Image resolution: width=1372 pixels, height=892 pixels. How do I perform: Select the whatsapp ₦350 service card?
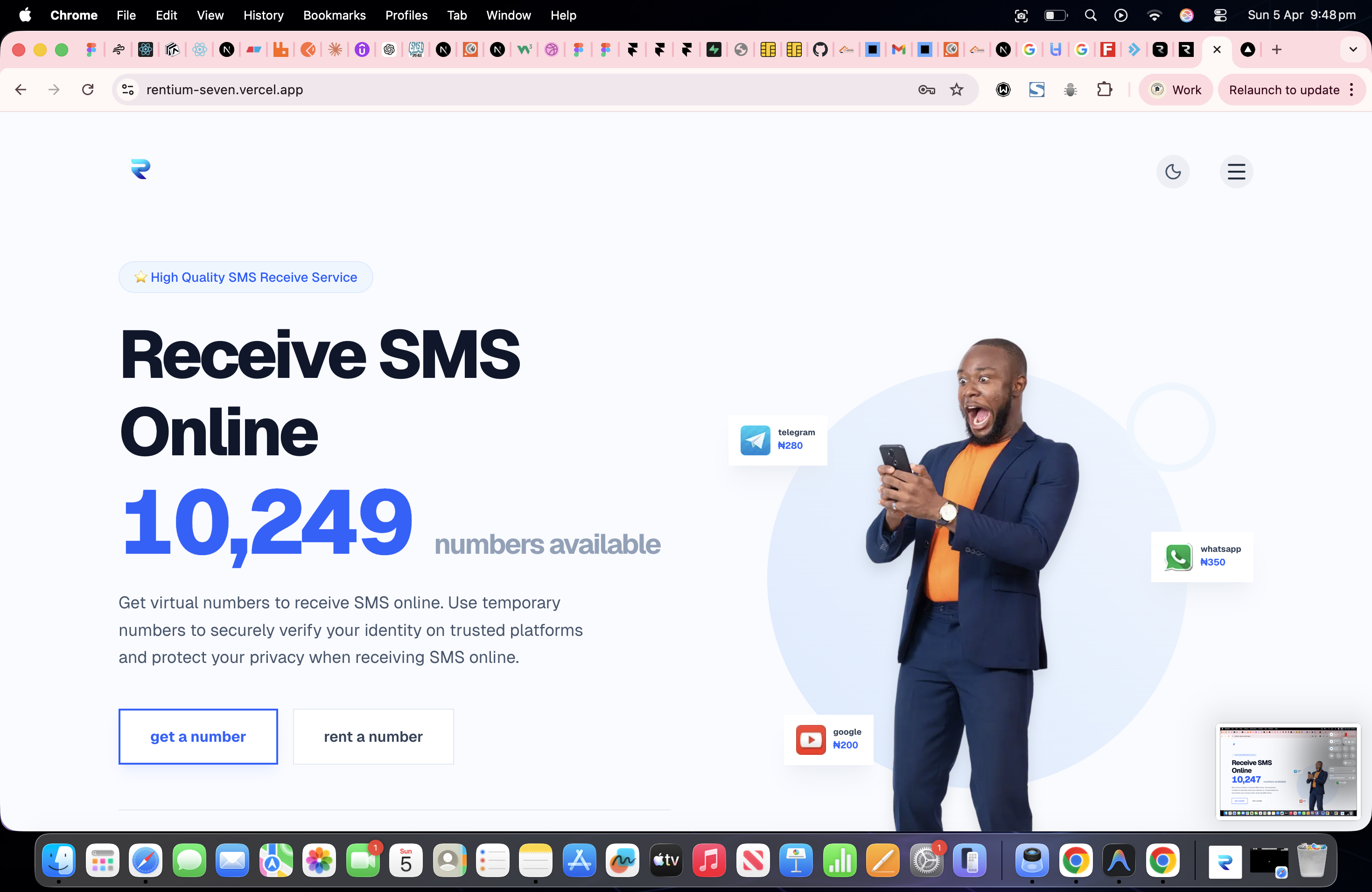pyautogui.click(x=1202, y=557)
